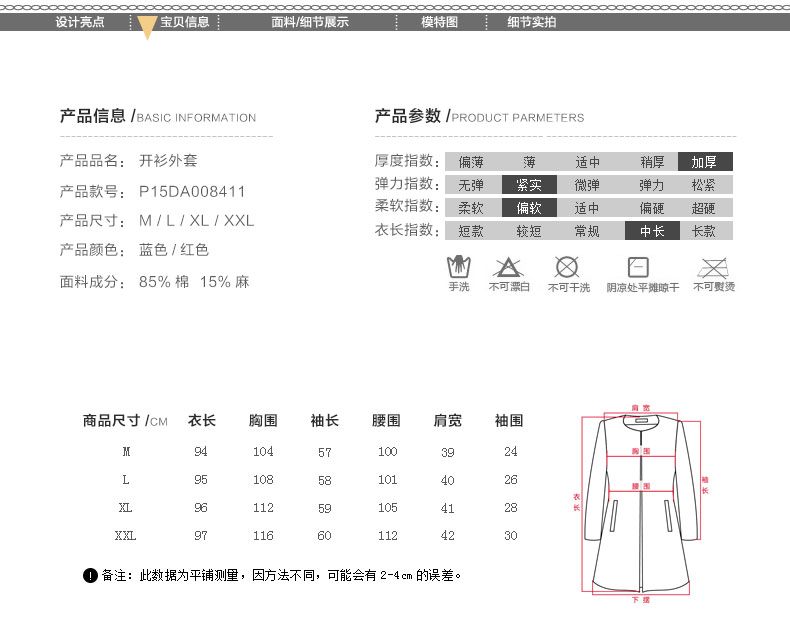Click the coat measurement diagram
Viewport: 790px width, 635px height.
[x=640, y=503]
